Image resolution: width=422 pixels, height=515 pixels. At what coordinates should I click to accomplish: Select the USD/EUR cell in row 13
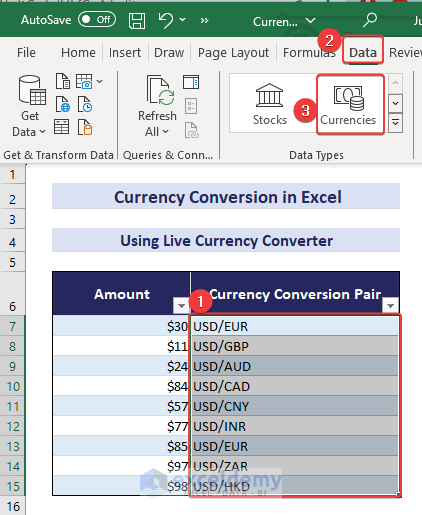tap(295, 446)
